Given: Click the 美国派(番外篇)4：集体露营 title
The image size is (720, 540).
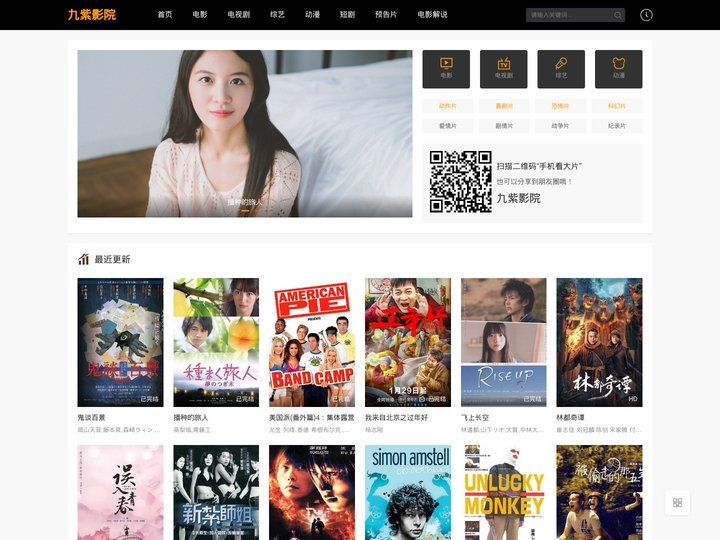Looking at the screenshot, I should pos(312,417).
